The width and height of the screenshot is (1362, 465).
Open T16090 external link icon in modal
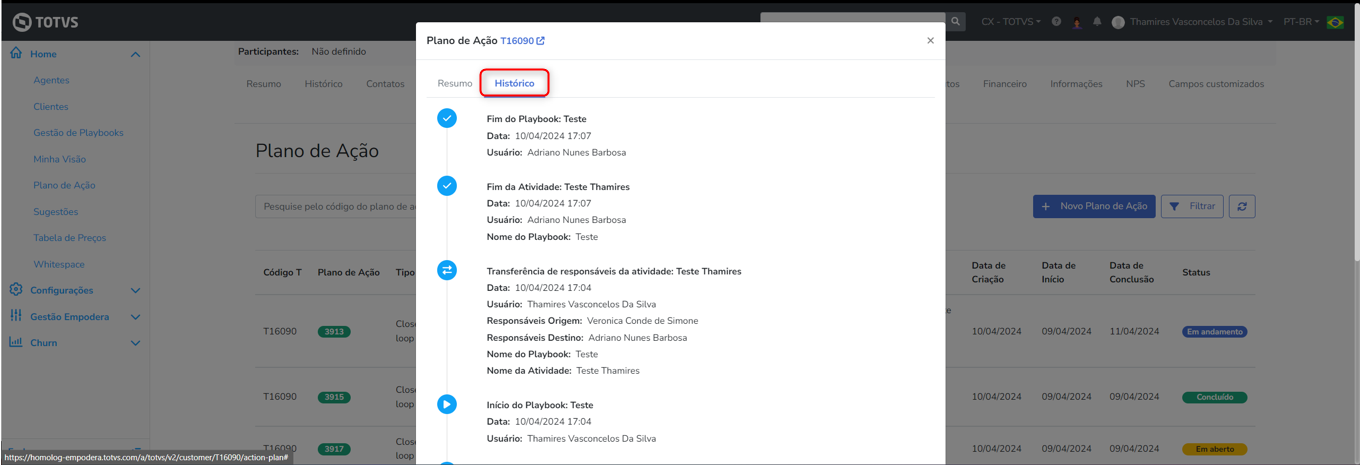coord(541,41)
